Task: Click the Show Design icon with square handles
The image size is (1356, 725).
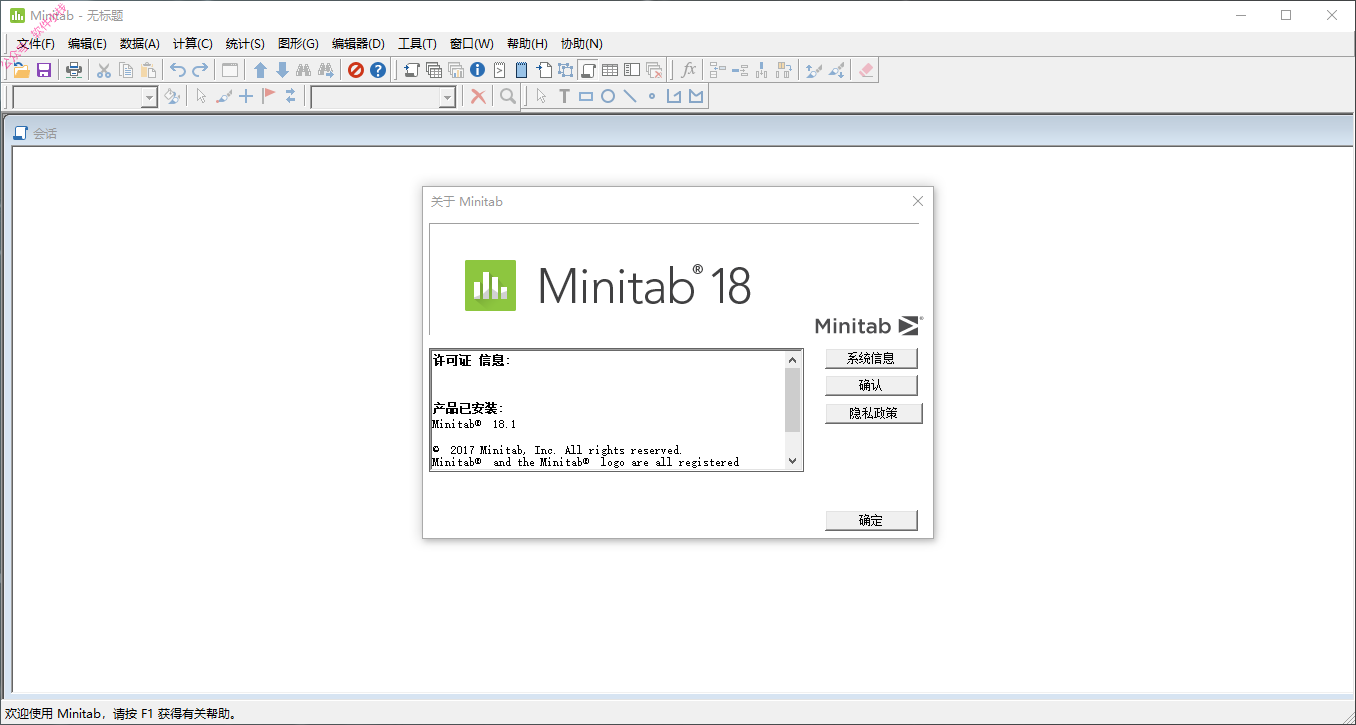Action: coord(566,70)
